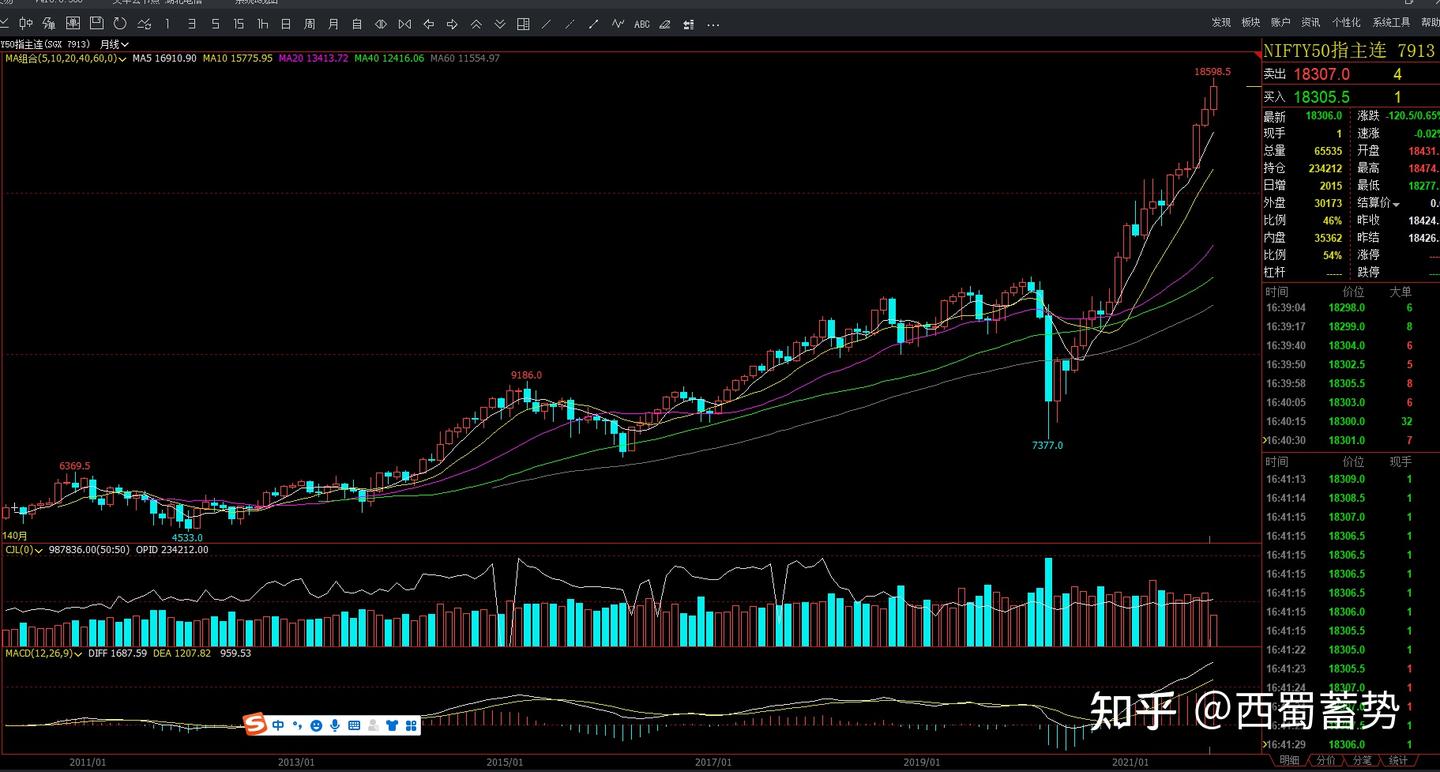This screenshot has height=772, width=1440.
Task: Switch to the 分价 tab
Action: (1325, 761)
